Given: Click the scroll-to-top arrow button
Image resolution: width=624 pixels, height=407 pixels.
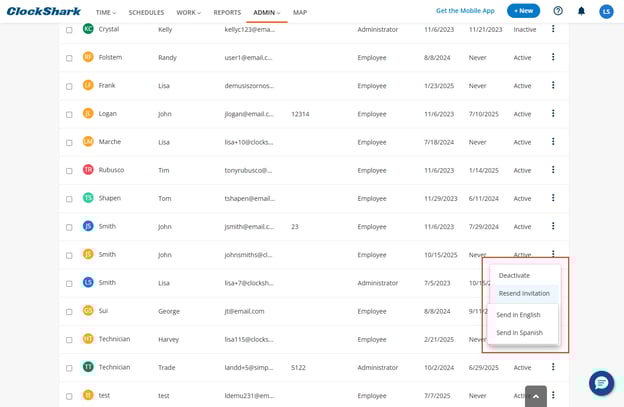Looking at the screenshot, I should tap(536, 396).
